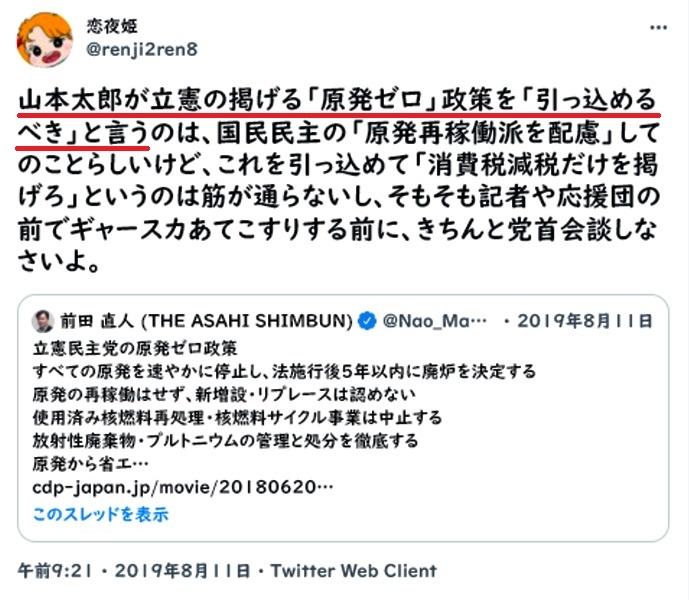The height and width of the screenshot is (600, 689).
Task: Open the 恋夜姫 display name
Action: coord(112,26)
